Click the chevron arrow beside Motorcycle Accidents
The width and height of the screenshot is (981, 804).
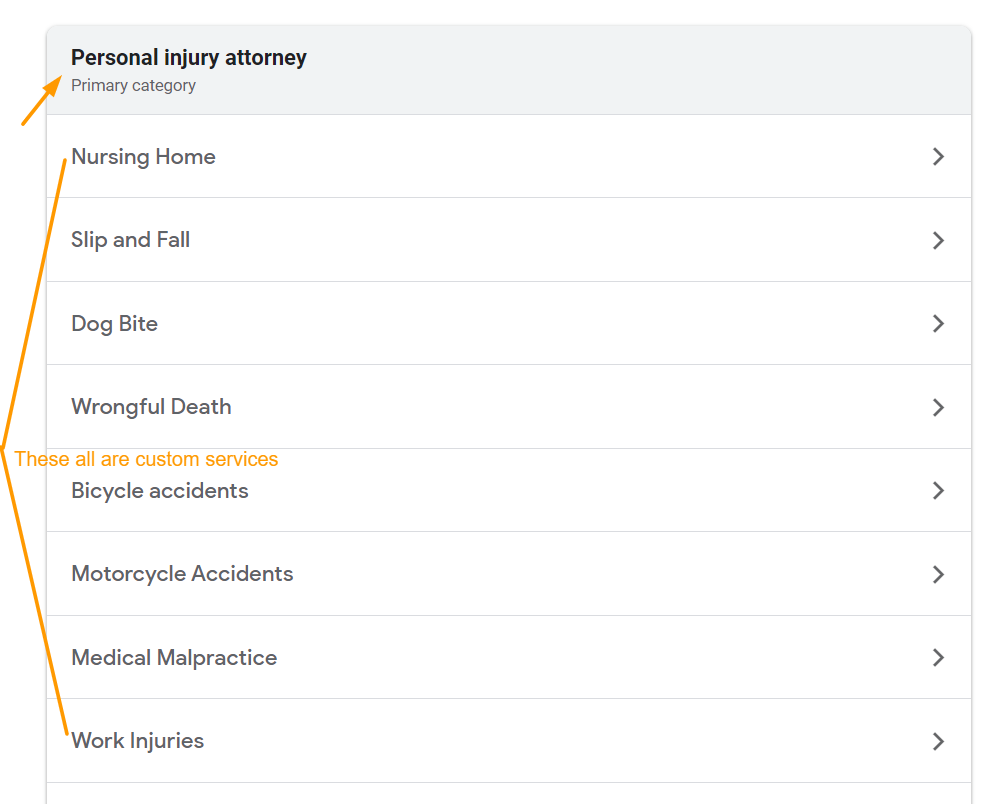(938, 574)
